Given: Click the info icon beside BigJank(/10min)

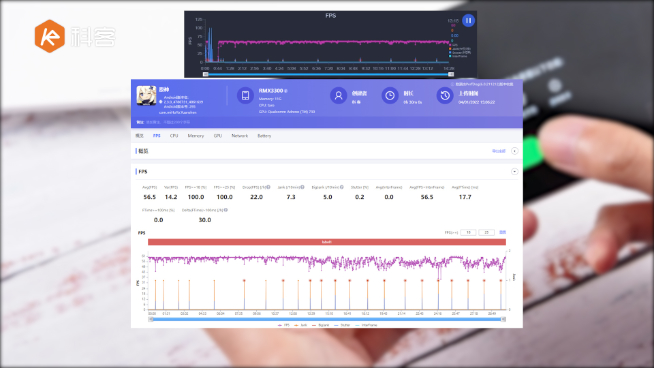Looking at the screenshot, I should pyautogui.click(x=342, y=187).
